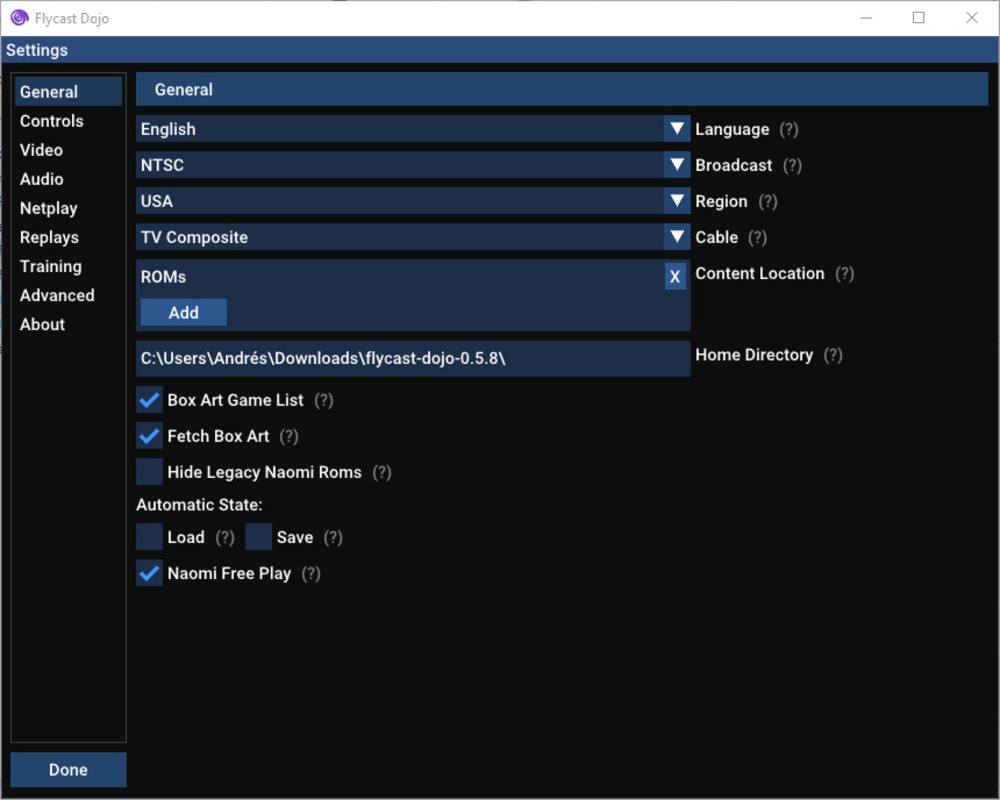
Task: Click the Done button
Action: click(68, 769)
